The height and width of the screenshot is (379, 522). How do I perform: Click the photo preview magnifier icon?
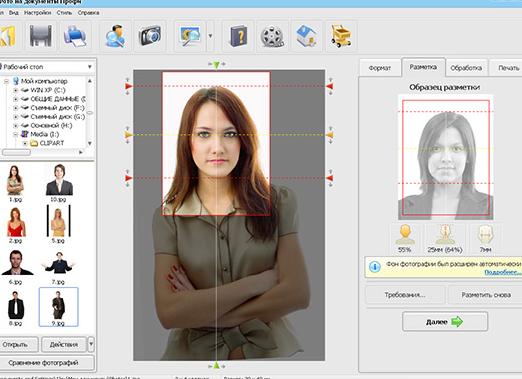point(190,35)
